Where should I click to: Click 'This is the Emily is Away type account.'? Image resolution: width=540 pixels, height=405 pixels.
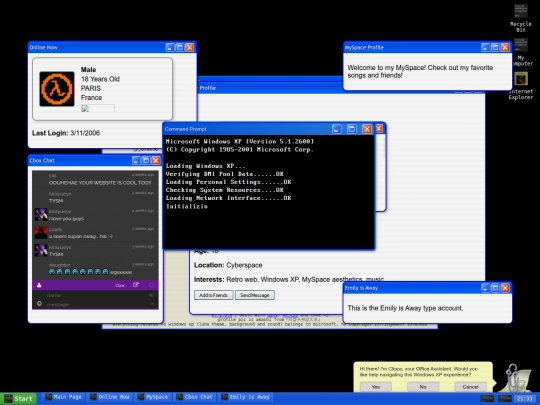click(405, 308)
